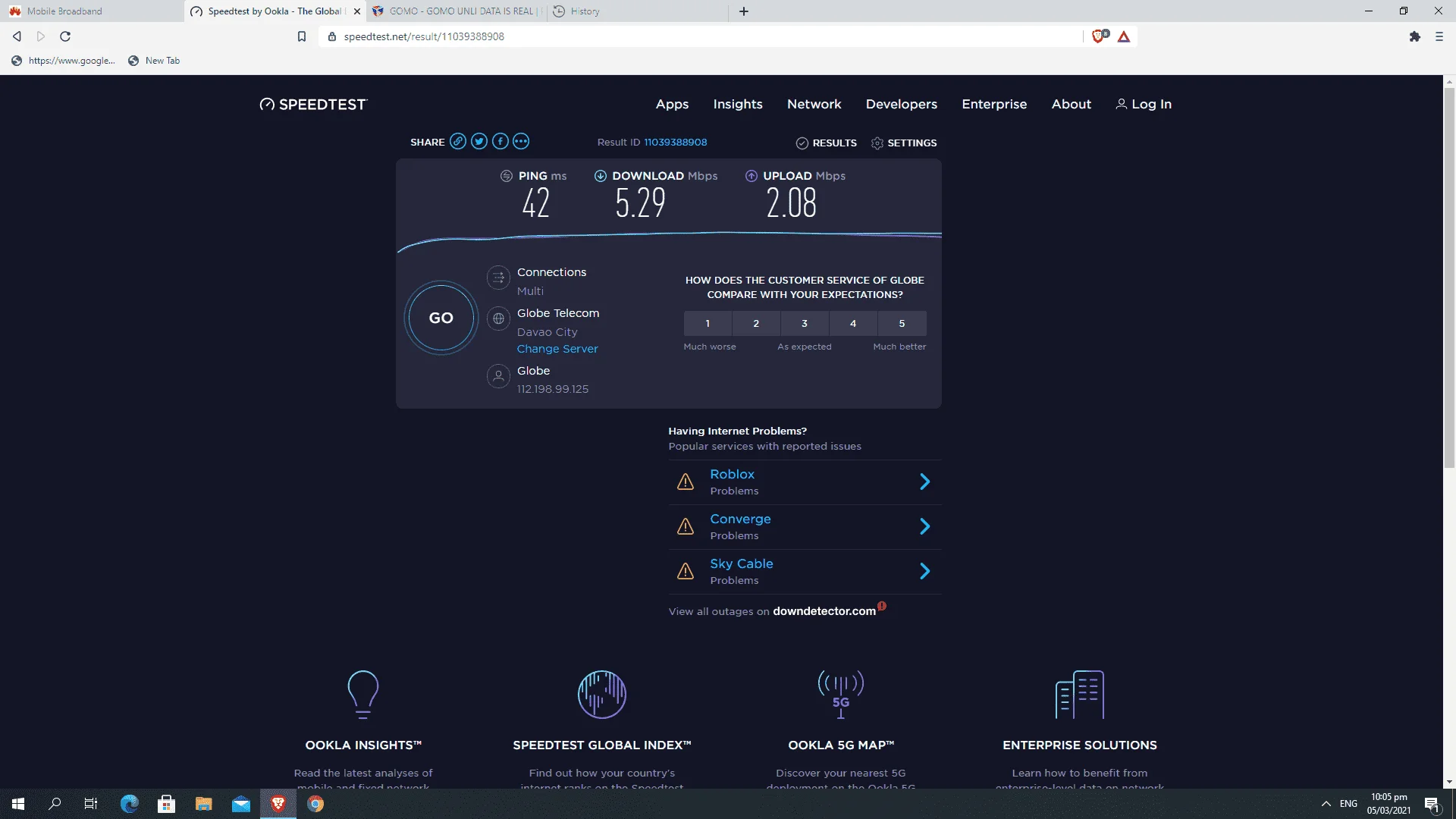1456x819 pixels.
Task: Rate Globe customer service 4
Action: coord(853,324)
